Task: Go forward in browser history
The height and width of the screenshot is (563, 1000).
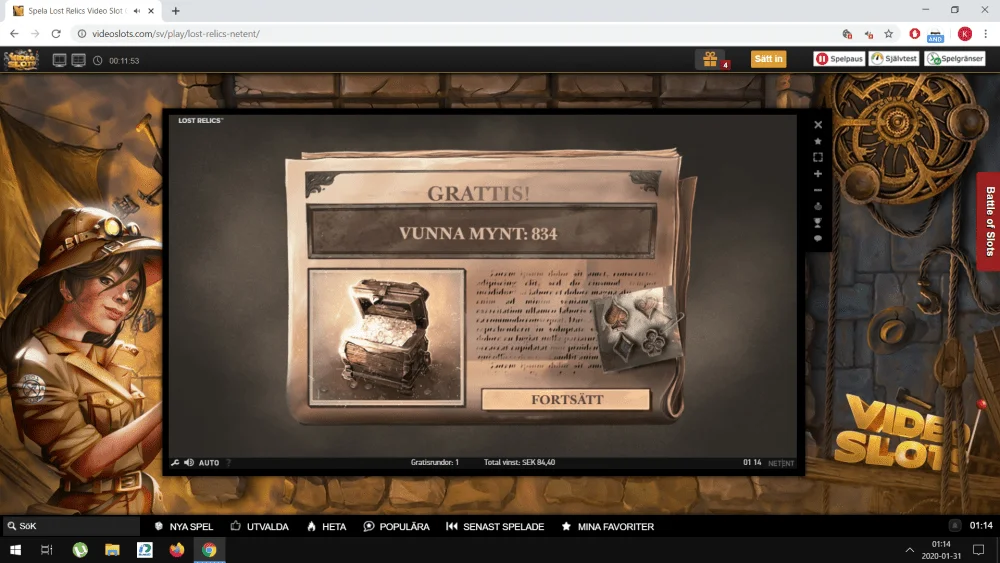Action: 35,34
